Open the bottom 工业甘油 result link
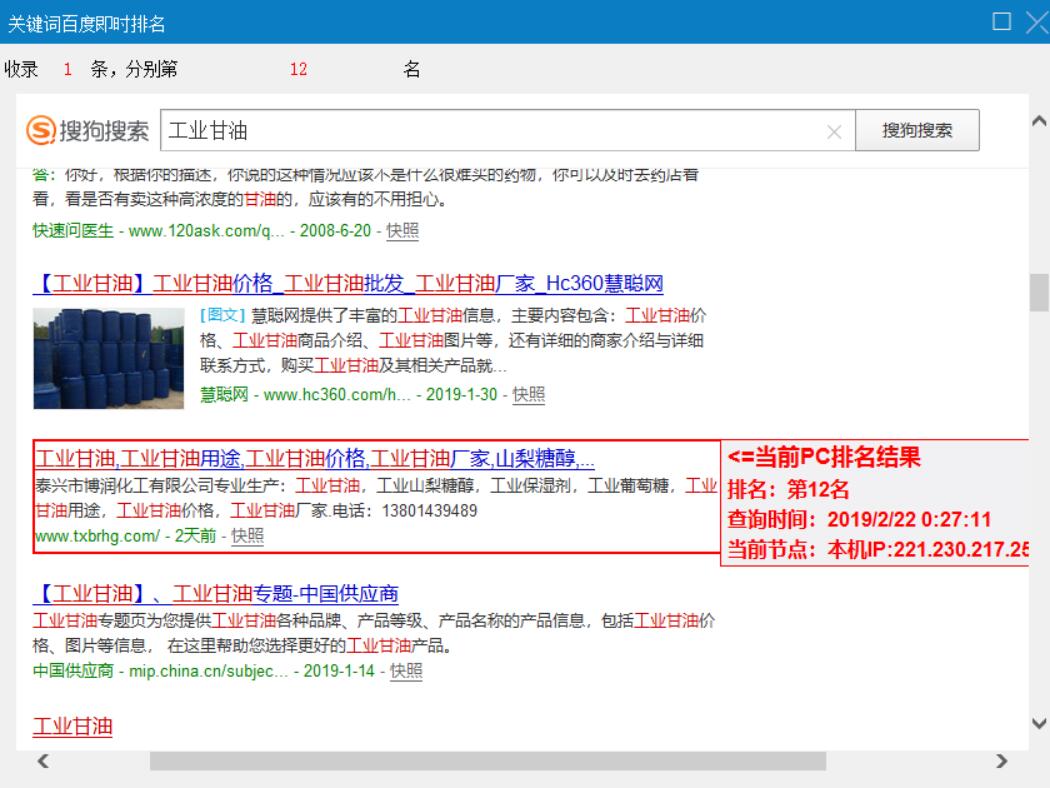The width and height of the screenshot is (1050, 788). coord(72,726)
